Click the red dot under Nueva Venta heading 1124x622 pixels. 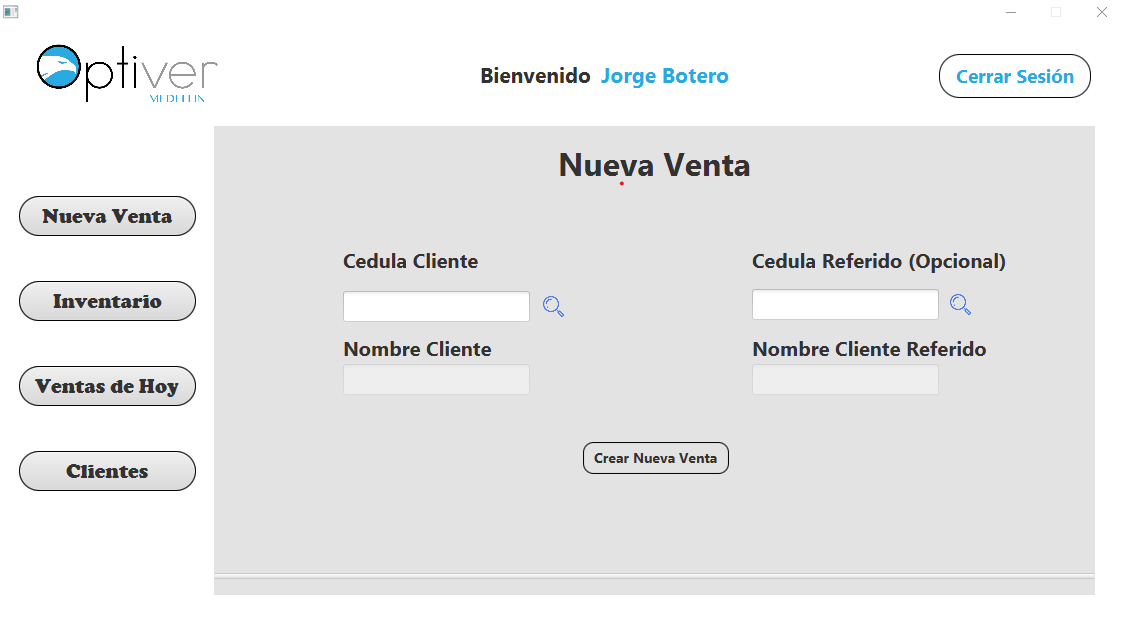[x=620, y=183]
